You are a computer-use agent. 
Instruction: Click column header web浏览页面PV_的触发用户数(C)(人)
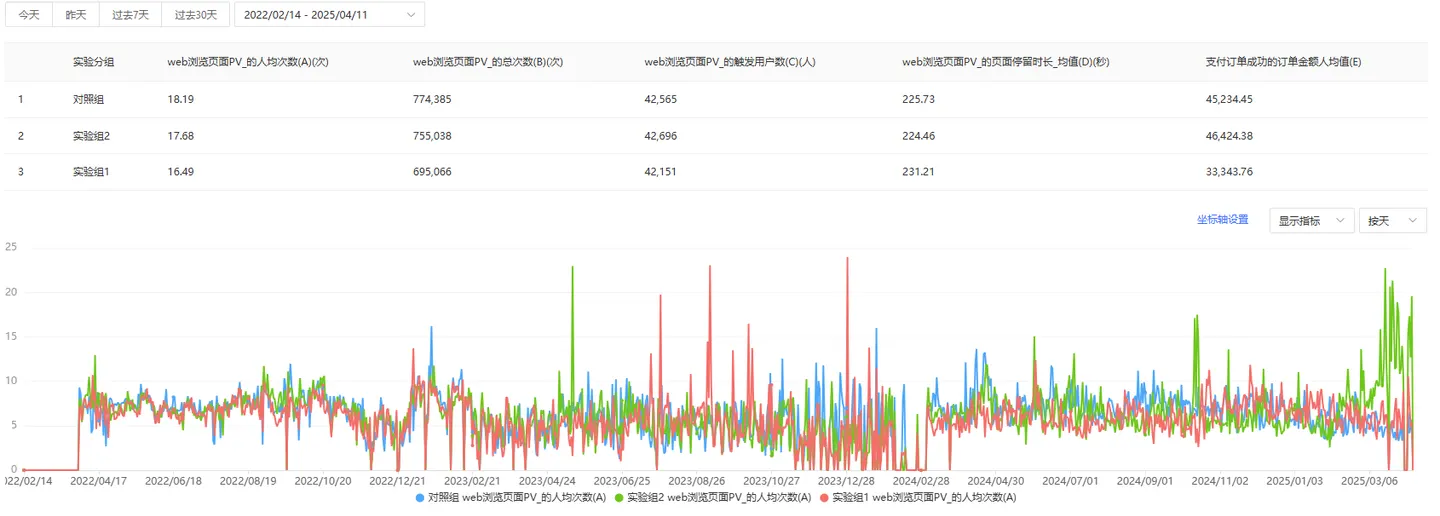click(730, 62)
